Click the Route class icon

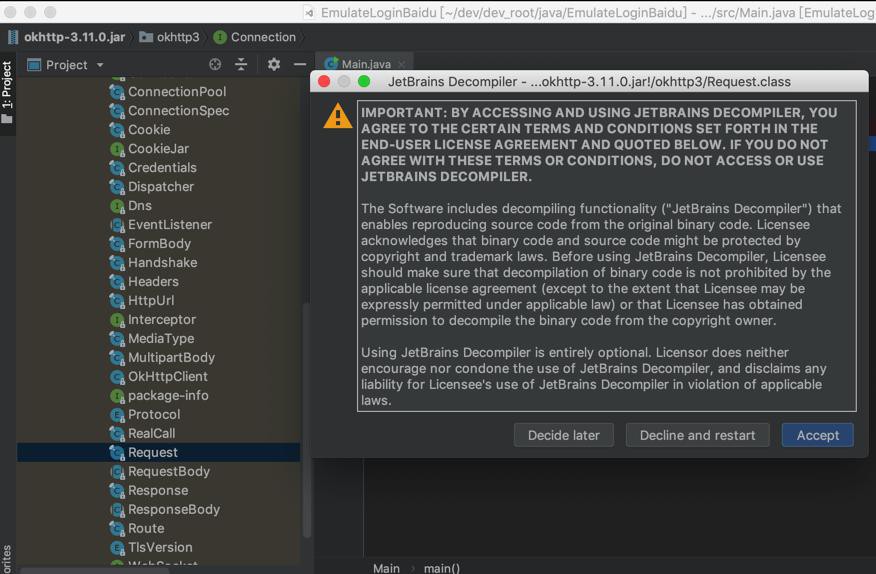tap(117, 529)
